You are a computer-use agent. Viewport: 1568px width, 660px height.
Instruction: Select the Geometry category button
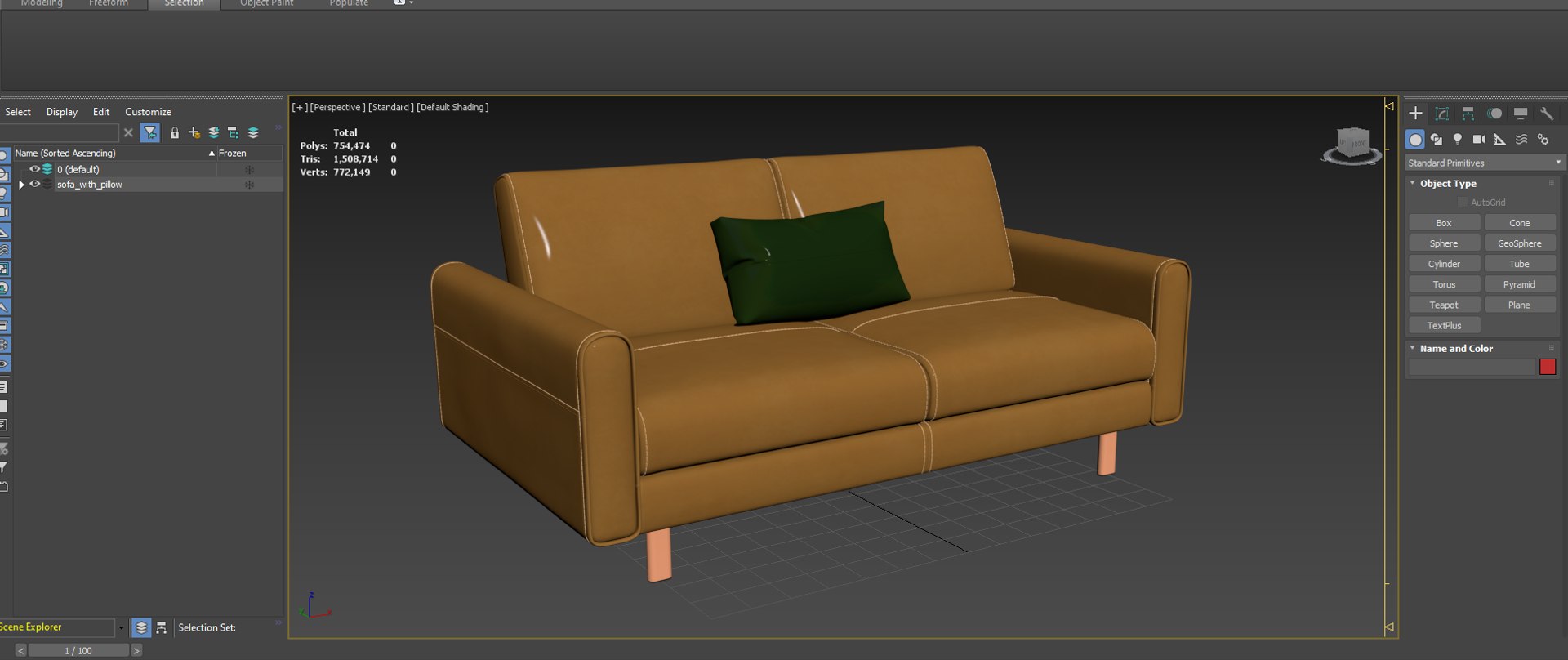pos(1415,140)
